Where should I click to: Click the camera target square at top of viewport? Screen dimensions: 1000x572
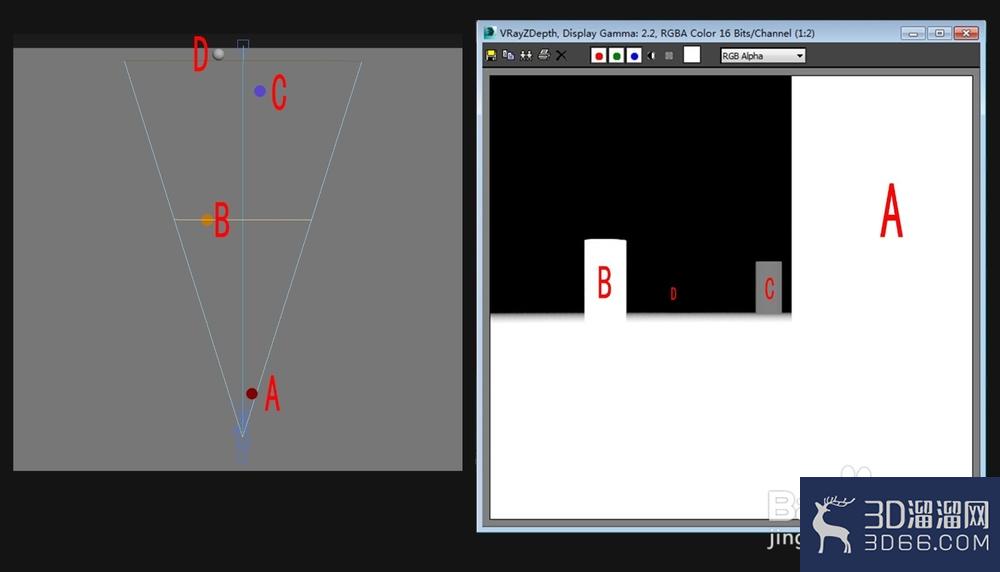pyautogui.click(x=243, y=44)
